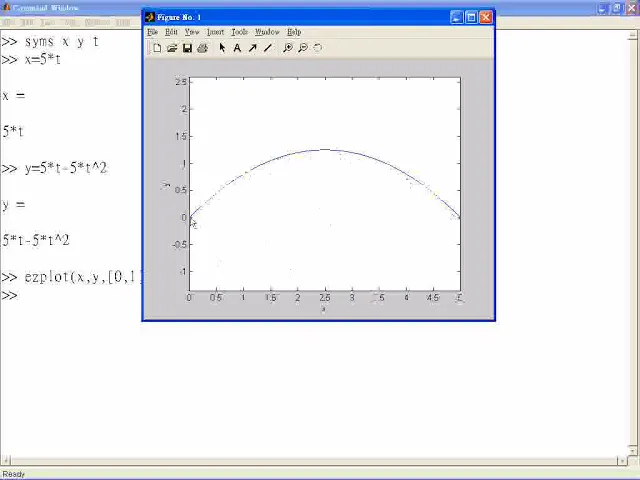This screenshot has height=480, width=640.
Task: Click MATLAB icon in Figure No. 1 title bar
Action: 150,17
